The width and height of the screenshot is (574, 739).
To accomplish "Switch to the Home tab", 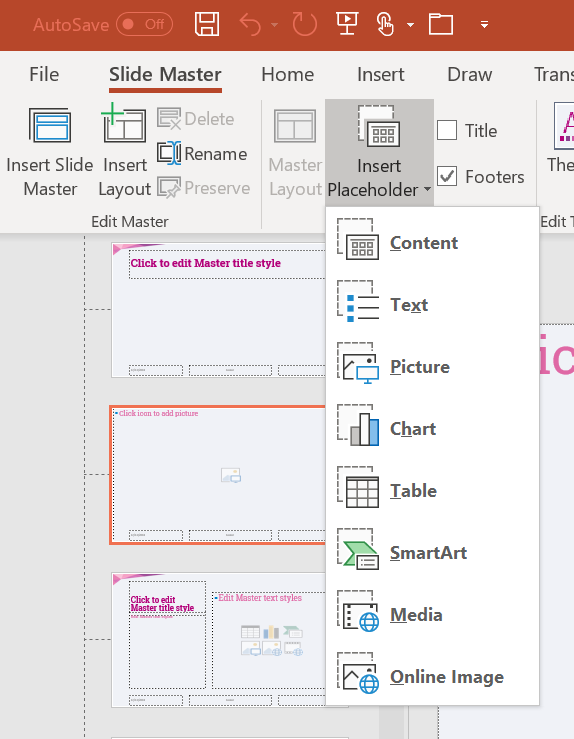I will (x=287, y=74).
